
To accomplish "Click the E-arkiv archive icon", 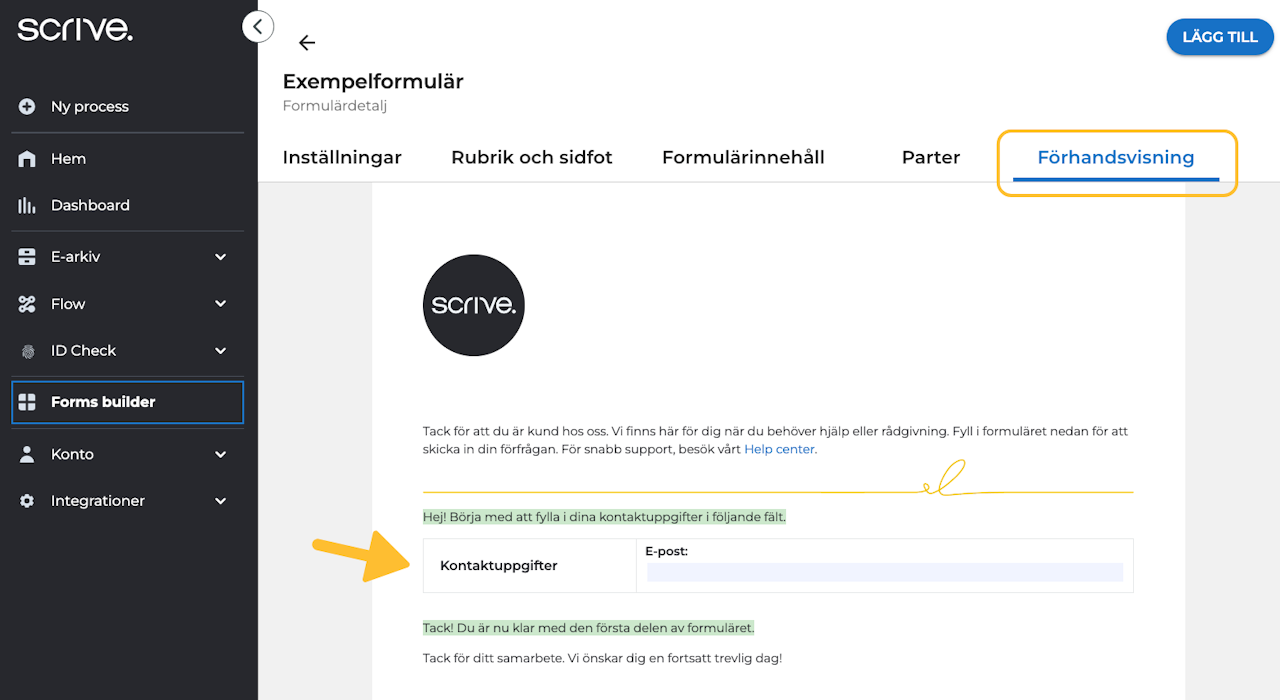I will tap(27, 257).
